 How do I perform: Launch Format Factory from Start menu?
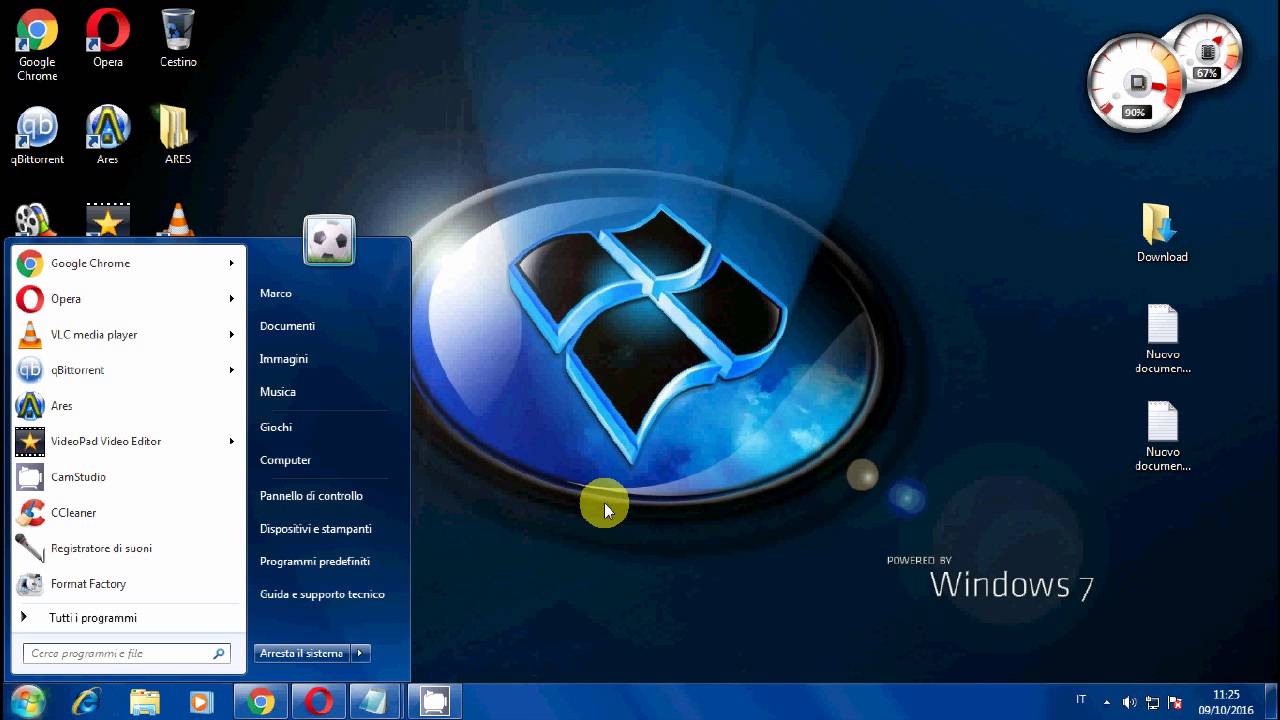(x=126, y=584)
